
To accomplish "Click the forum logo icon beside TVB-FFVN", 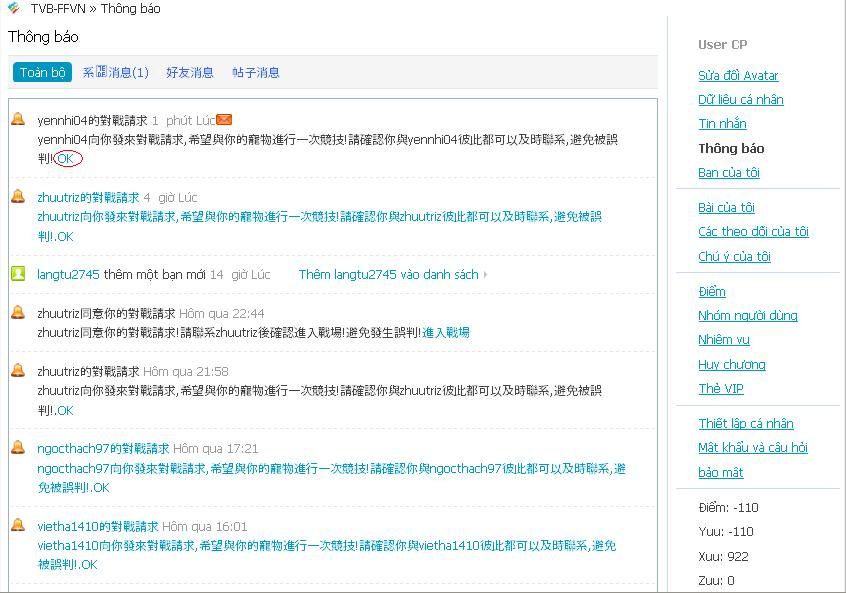I will click(14, 8).
